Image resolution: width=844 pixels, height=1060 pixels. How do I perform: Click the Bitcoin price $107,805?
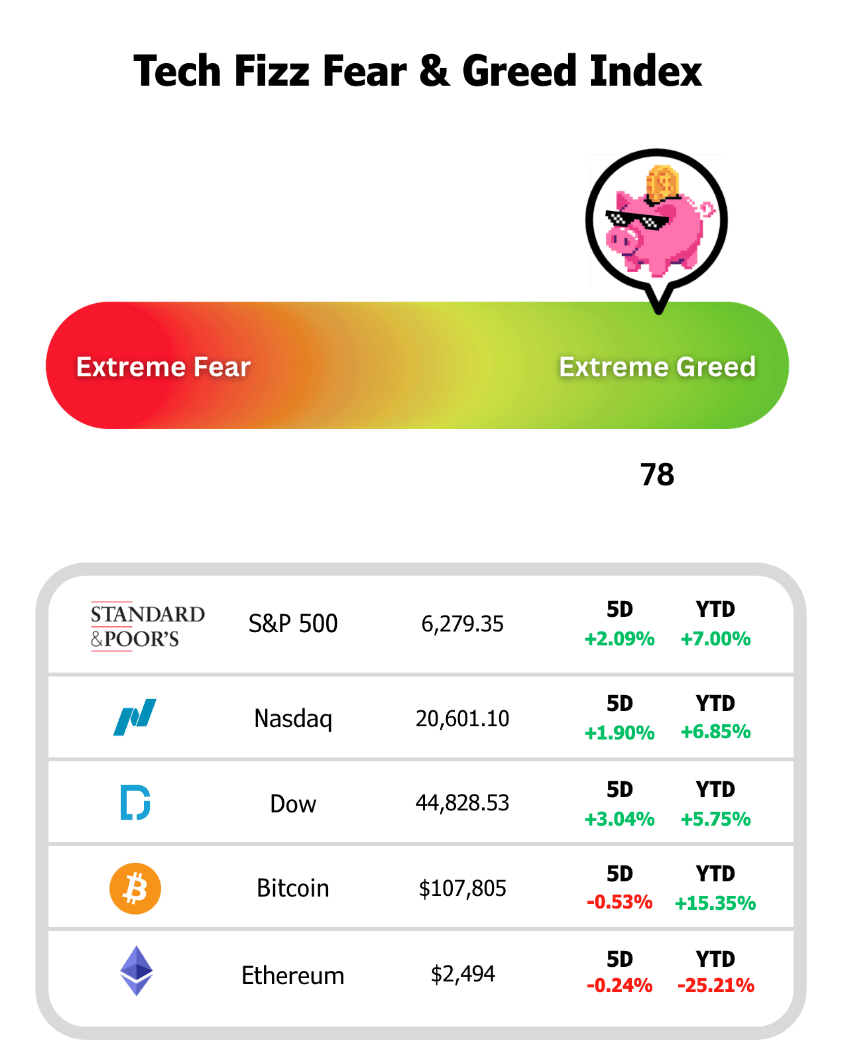click(463, 888)
